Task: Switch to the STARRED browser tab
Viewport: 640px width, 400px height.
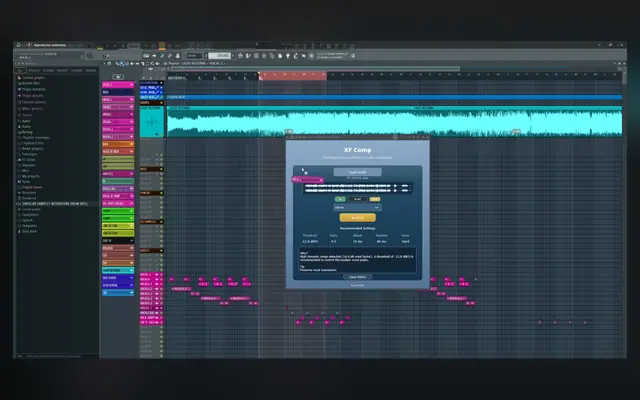Action: 77,71
